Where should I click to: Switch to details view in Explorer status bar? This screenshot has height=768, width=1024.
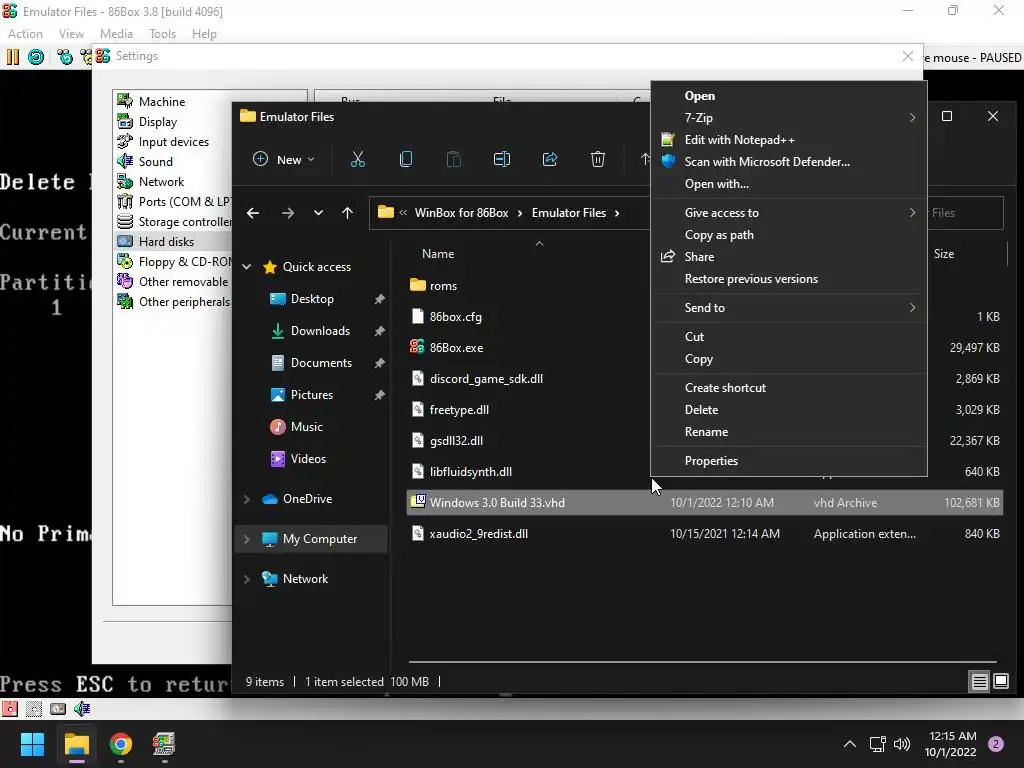[980, 682]
